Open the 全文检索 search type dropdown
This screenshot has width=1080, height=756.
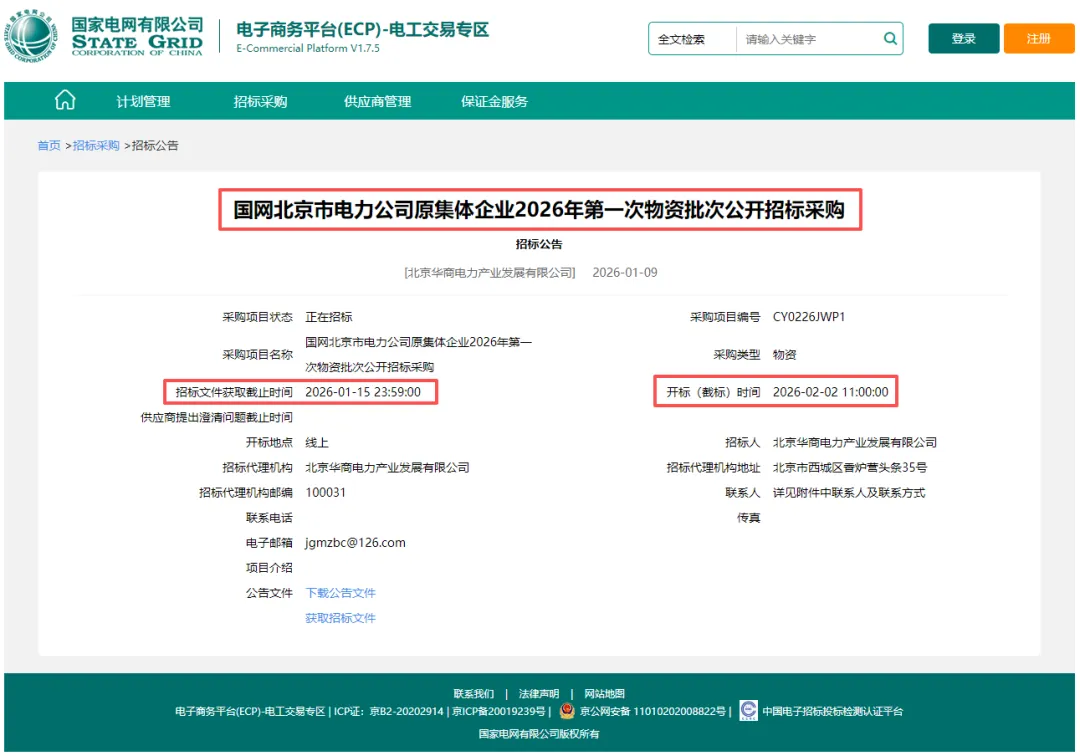pos(692,39)
